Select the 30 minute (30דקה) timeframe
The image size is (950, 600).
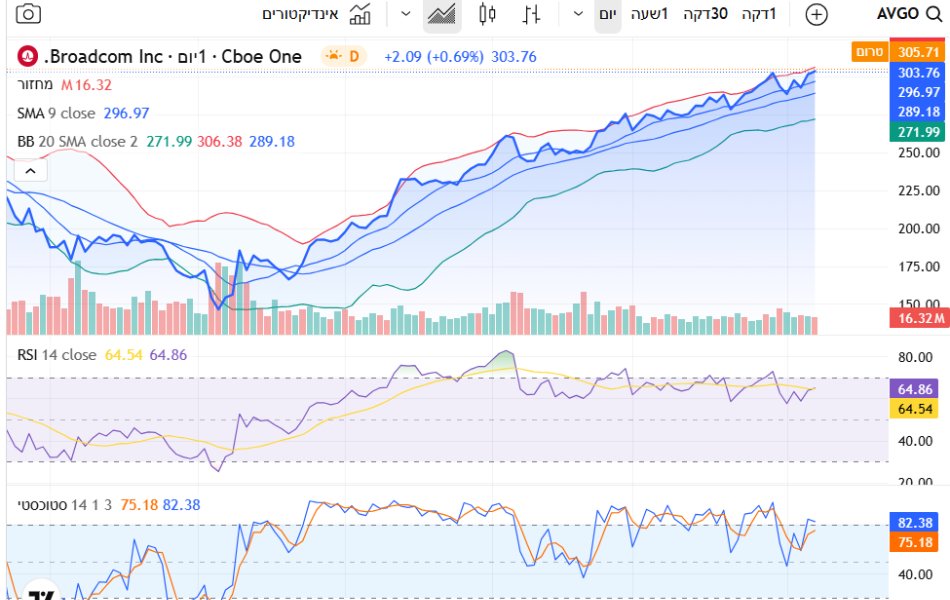(705, 14)
